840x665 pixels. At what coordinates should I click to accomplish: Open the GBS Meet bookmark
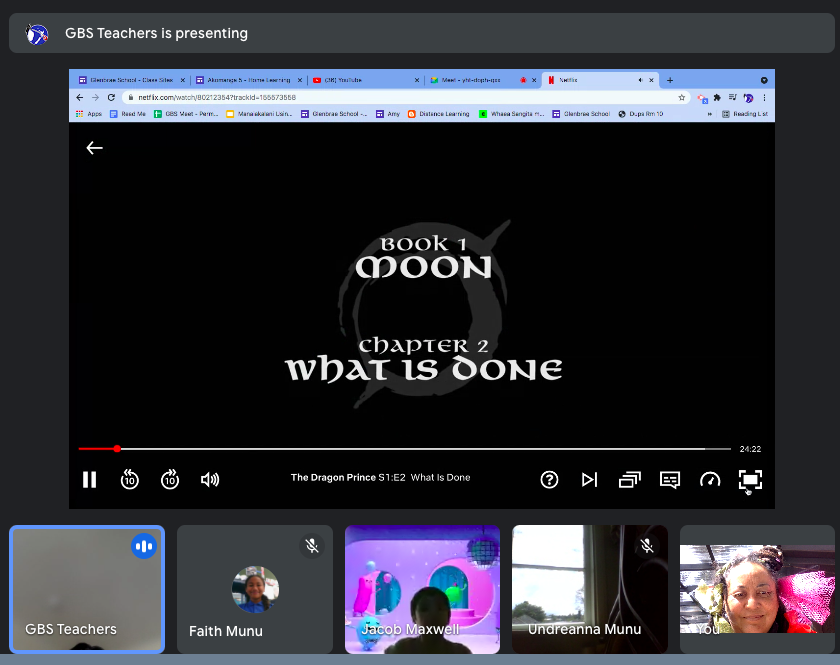tap(186, 114)
